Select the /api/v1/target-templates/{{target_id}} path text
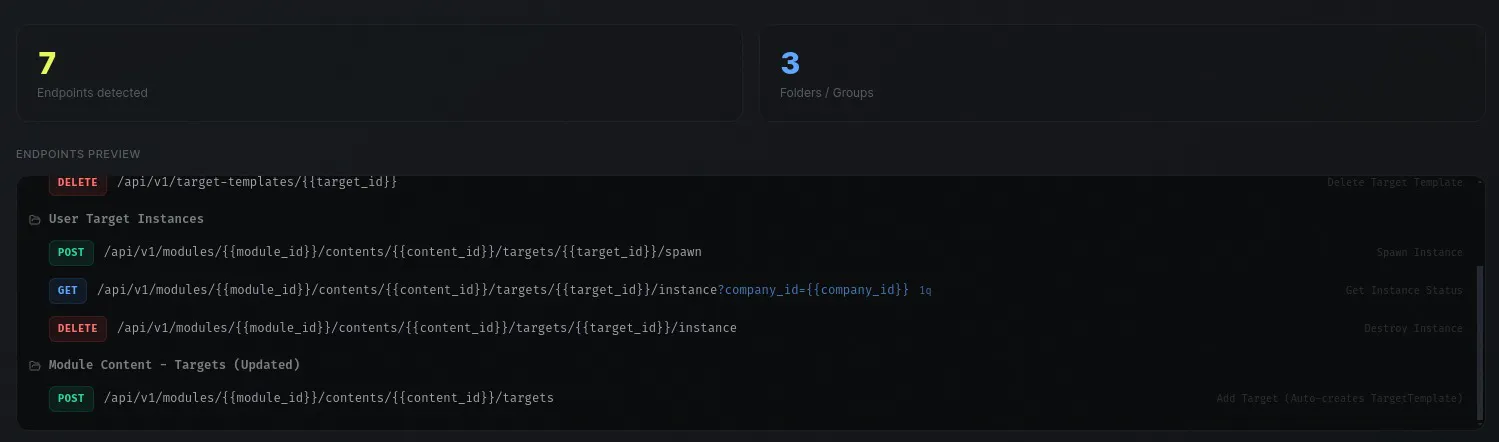Screen dimensions: 1499x442 [258, 182]
